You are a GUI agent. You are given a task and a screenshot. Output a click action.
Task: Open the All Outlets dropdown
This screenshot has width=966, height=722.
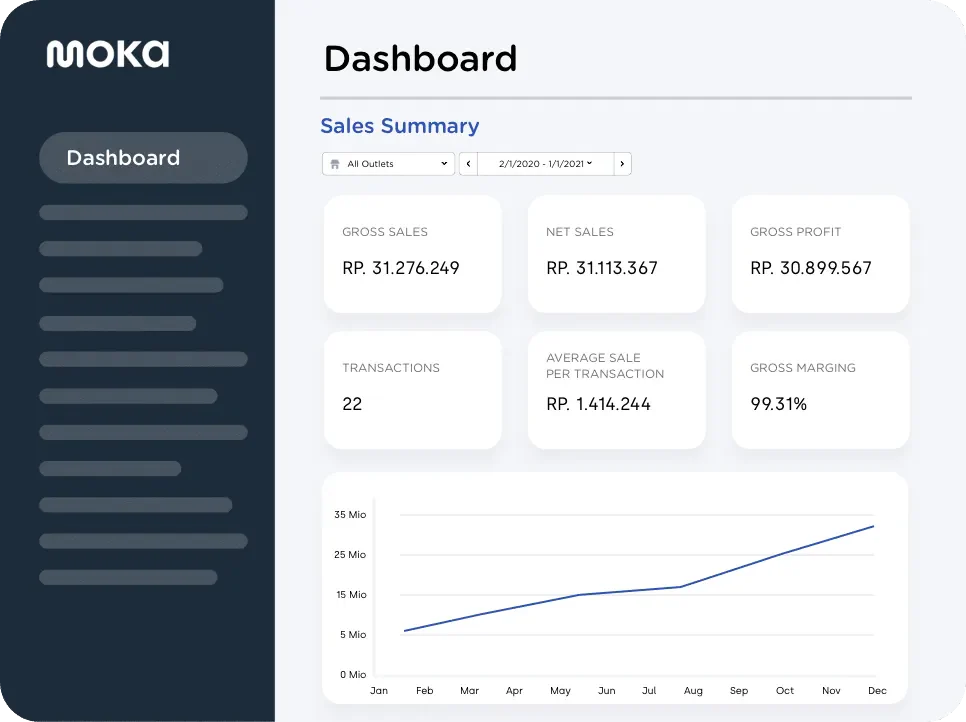point(388,164)
